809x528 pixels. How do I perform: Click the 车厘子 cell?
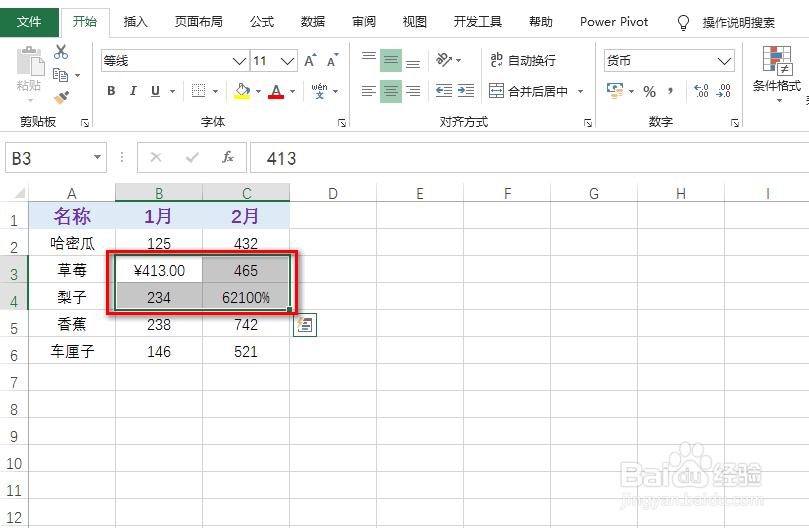72,352
